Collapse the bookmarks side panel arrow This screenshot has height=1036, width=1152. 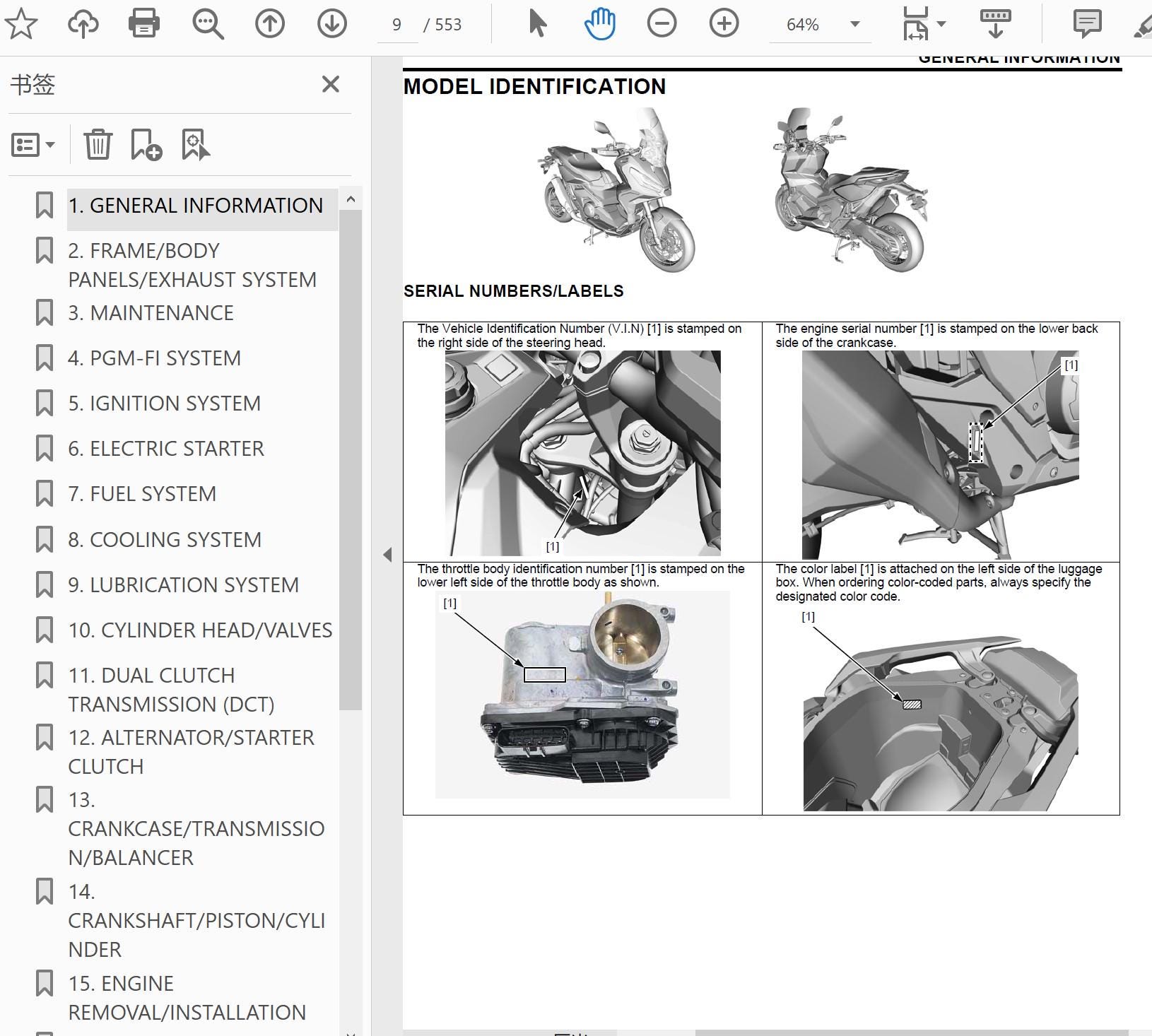click(387, 555)
